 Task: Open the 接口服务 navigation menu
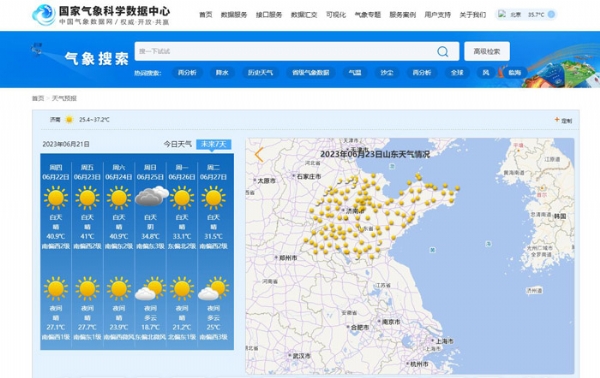(x=269, y=15)
